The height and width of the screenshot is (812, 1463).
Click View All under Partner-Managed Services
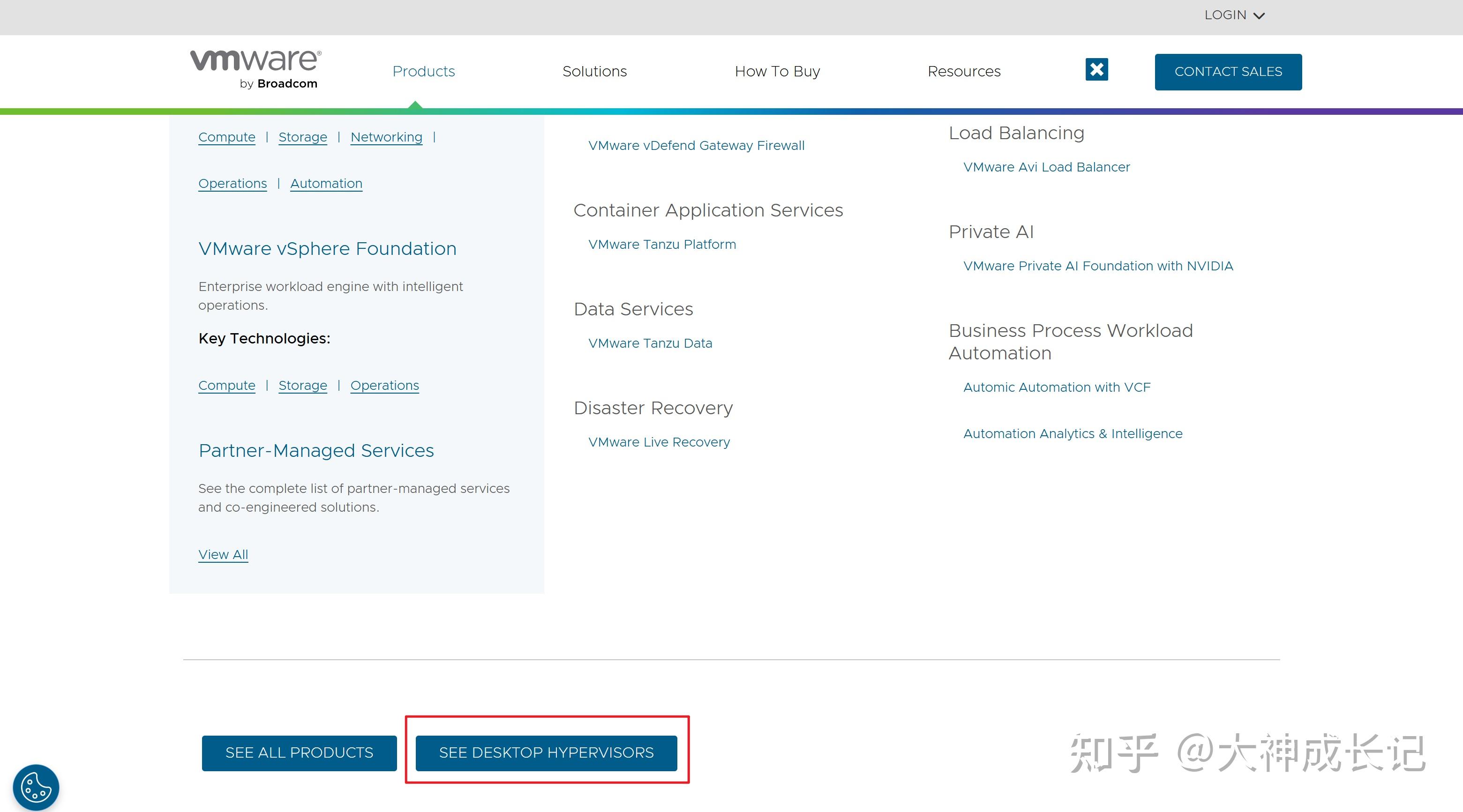223,554
